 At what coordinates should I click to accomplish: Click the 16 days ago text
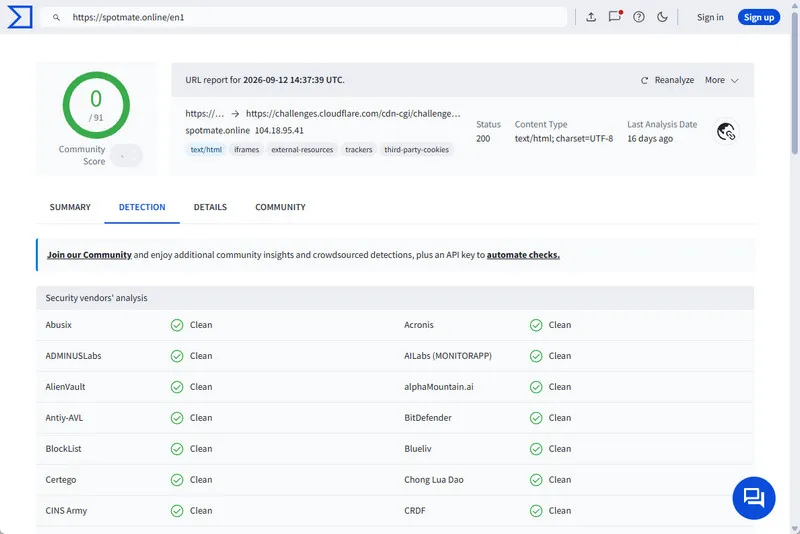pyautogui.click(x=650, y=139)
